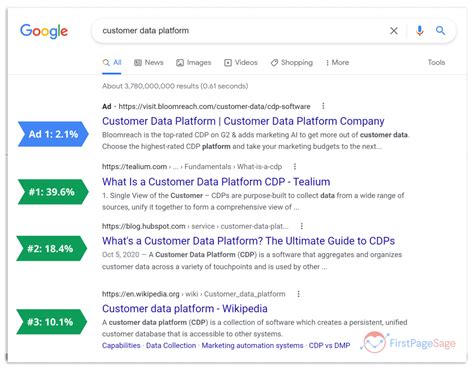
Task: Clear the search query with the X icon
Action: [394, 31]
